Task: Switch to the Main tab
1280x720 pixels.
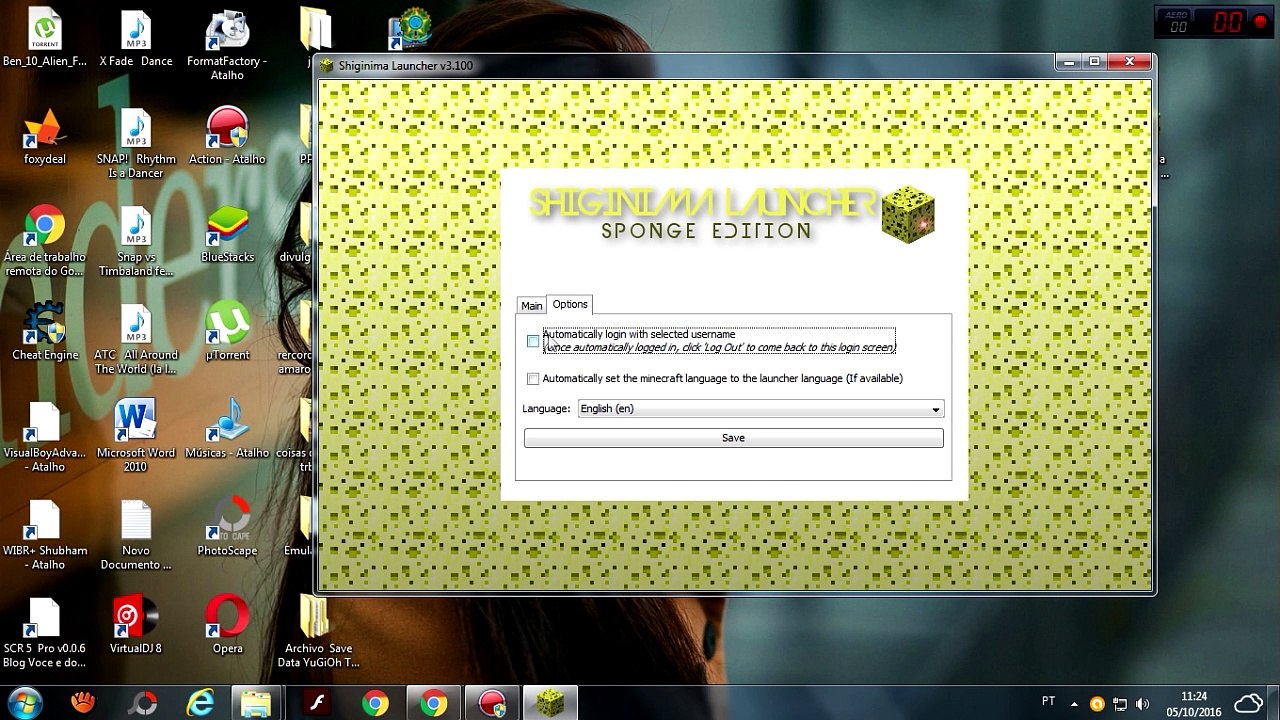Action: click(531, 305)
